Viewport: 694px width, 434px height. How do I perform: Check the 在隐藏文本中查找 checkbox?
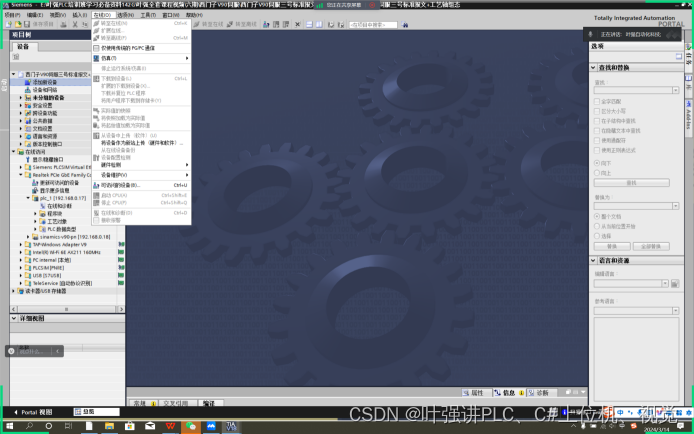pos(597,131)
